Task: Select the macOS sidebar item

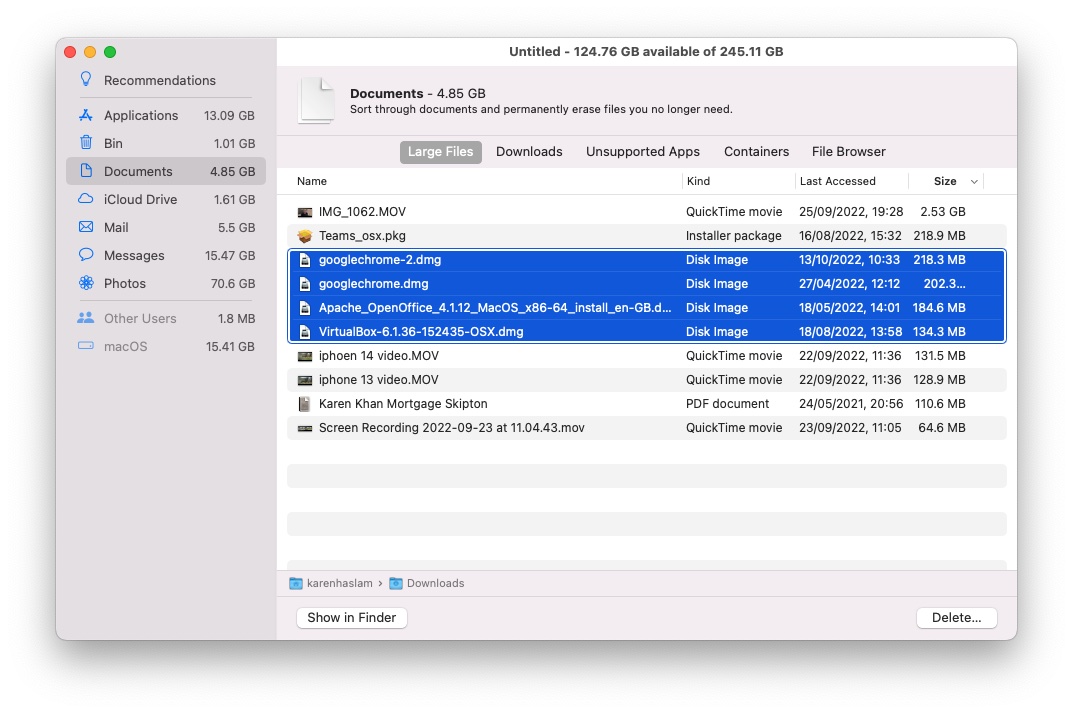Action: [x=125, y=346]
